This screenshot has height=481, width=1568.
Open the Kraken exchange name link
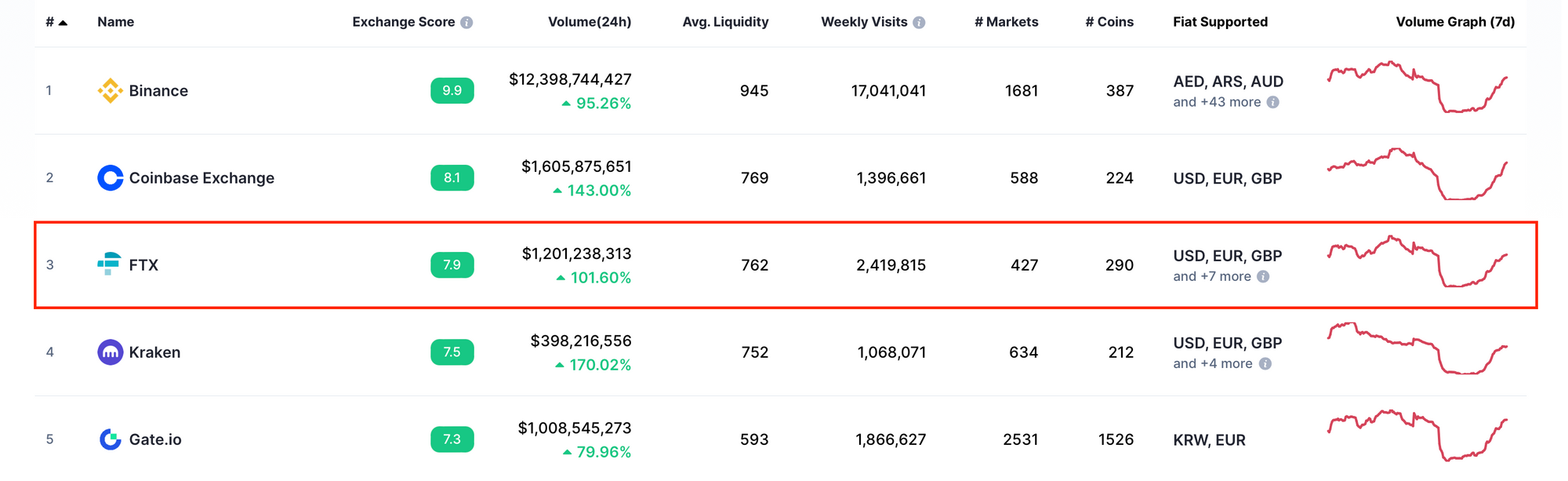pyautogui.click(x=154, y=352)
